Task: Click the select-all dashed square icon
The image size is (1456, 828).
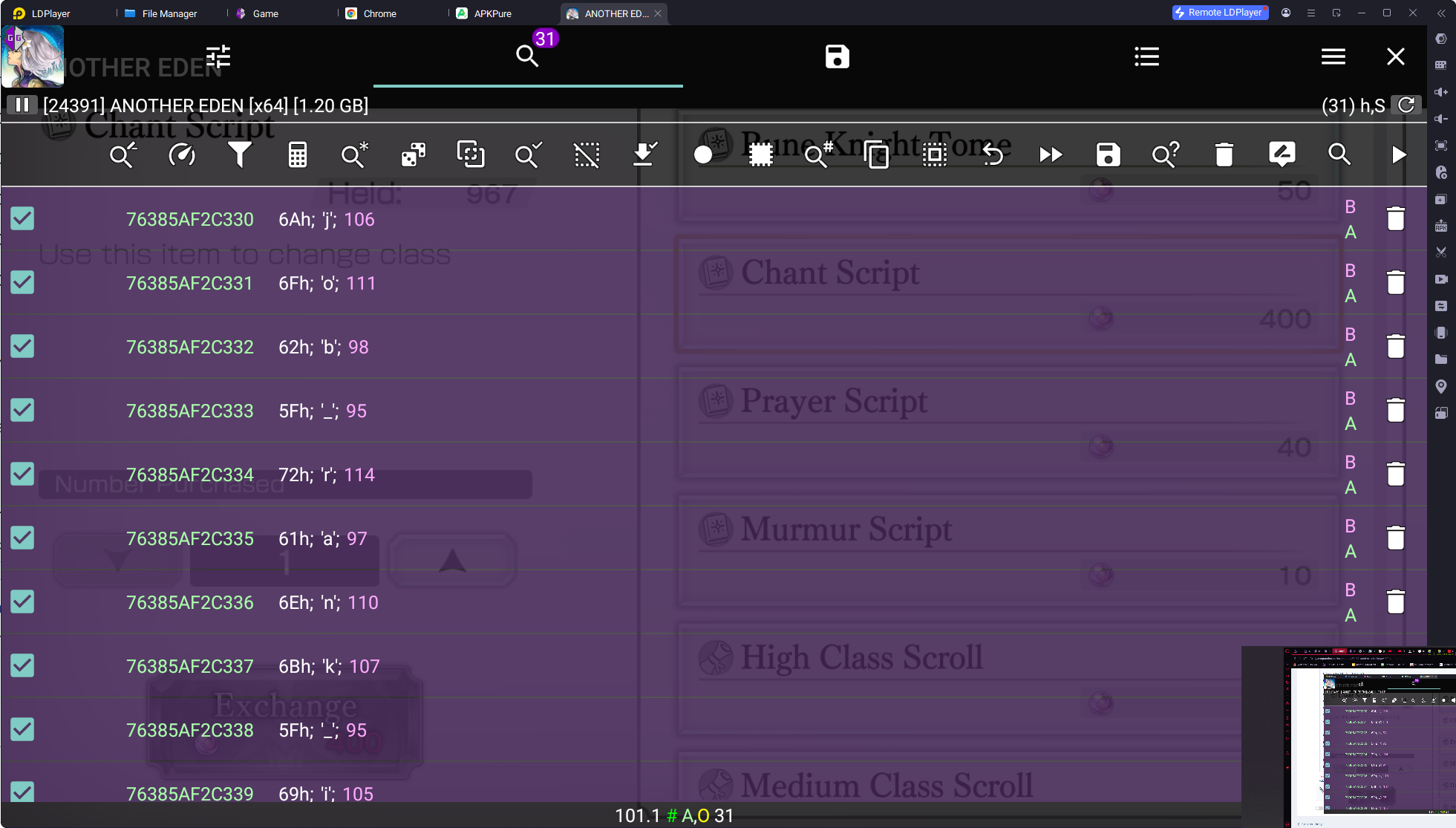Action: (935, 154)
